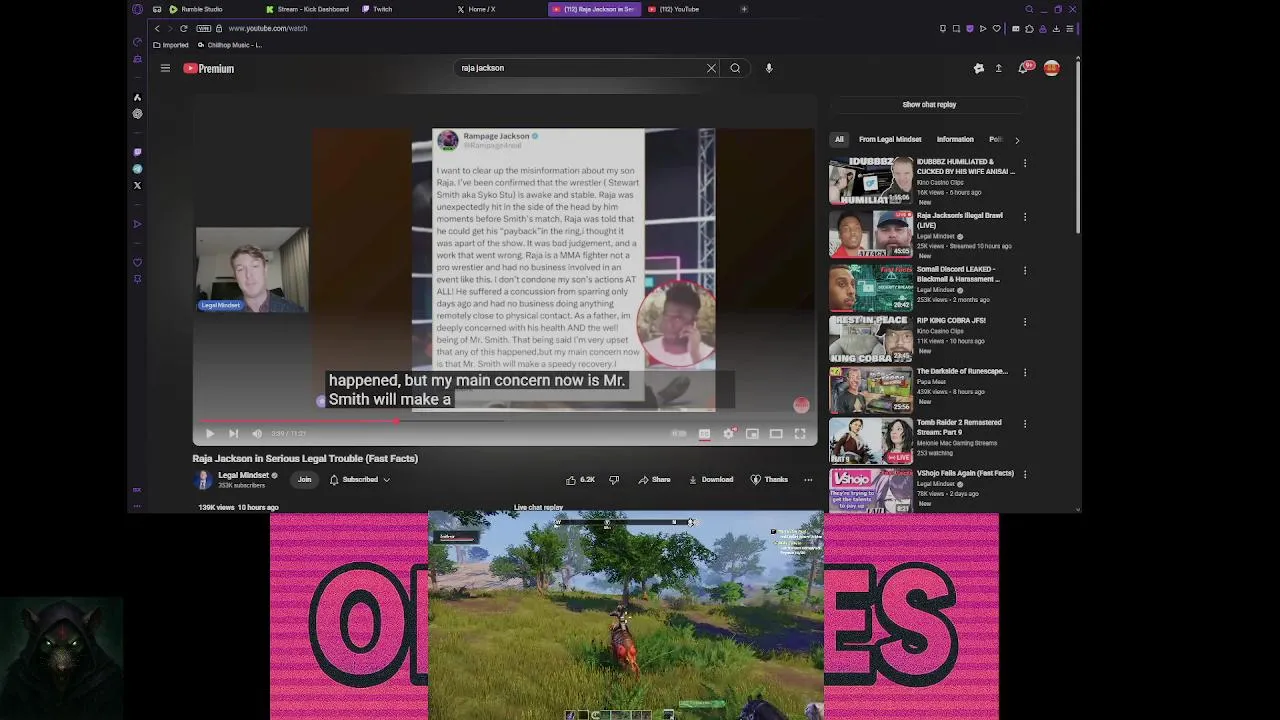Screen dimensions: 1280x720
Task: Reload the page
Action: [183, 28]
